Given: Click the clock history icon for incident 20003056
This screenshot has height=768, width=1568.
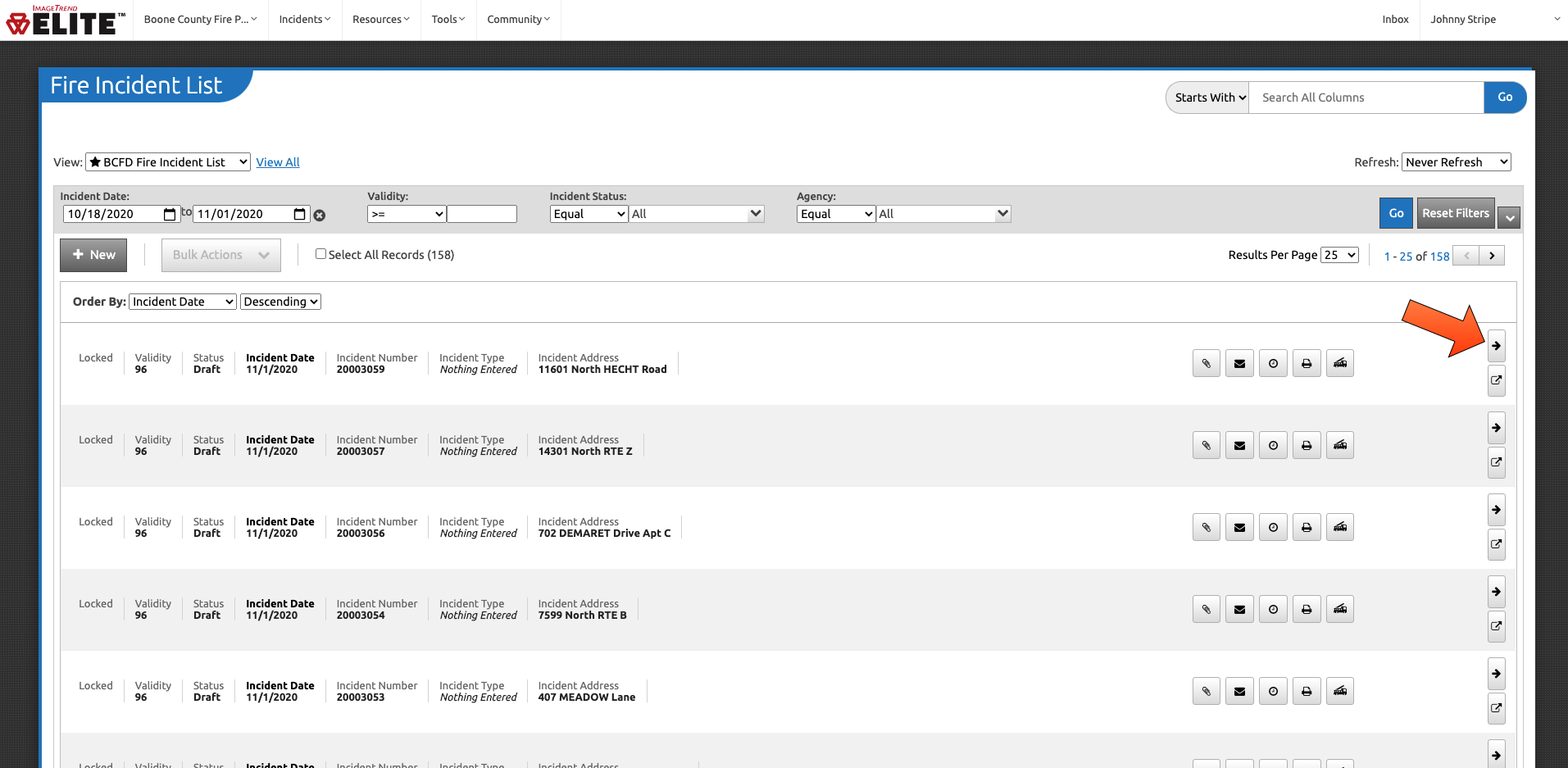Looking at the screenshot, I should tap(1273, 527).
